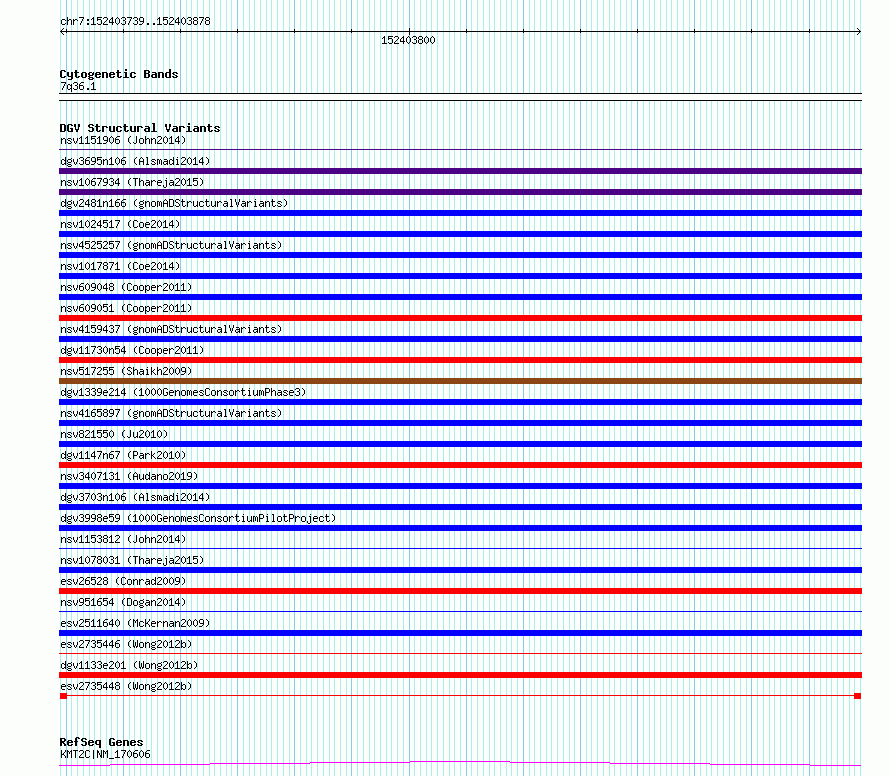Open the nsv3407131 (Audano2019) variant
890x776 pixels.
(129, 476)
